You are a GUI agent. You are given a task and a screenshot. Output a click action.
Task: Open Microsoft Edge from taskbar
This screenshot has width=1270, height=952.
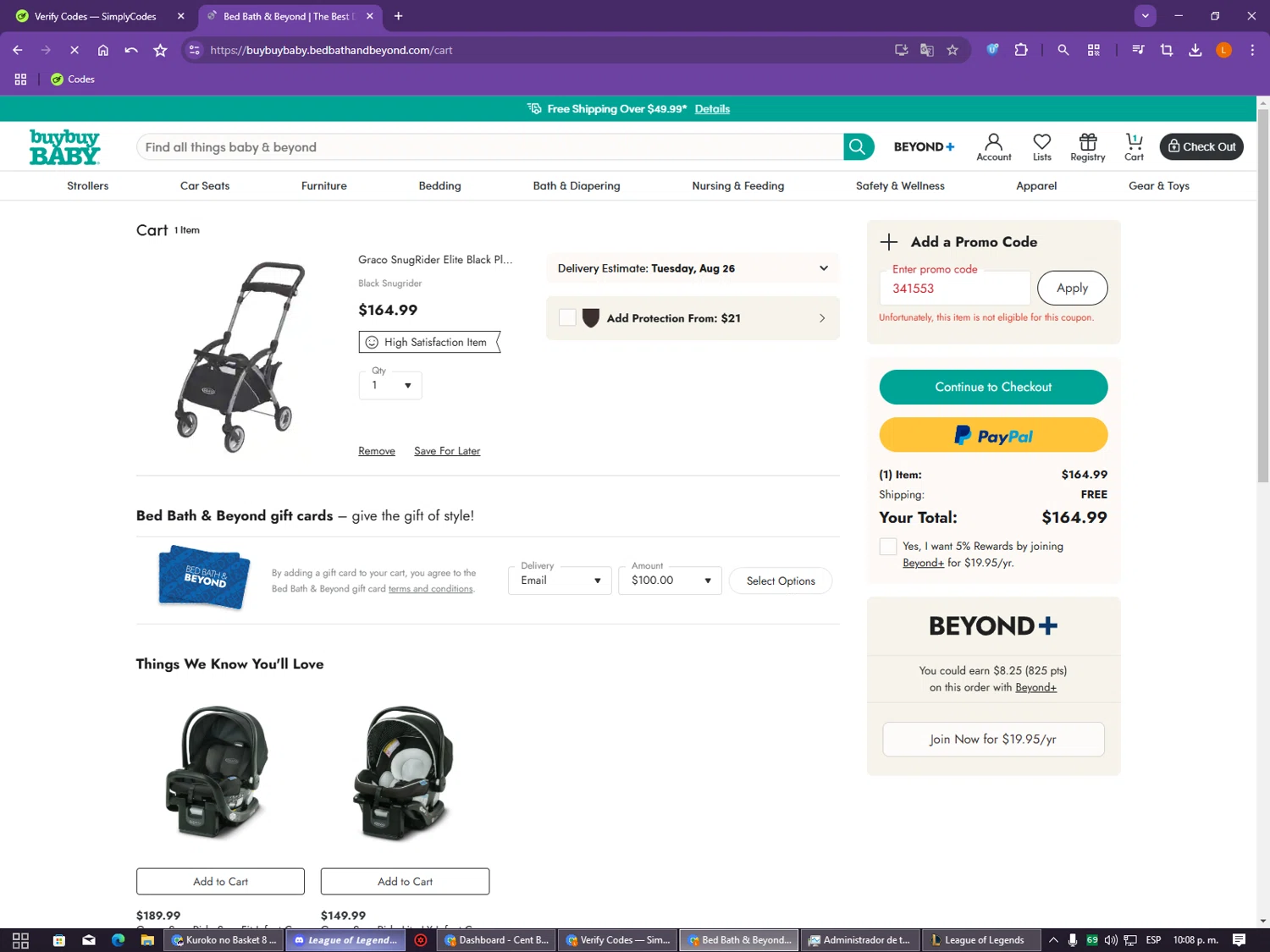point(118,940)
